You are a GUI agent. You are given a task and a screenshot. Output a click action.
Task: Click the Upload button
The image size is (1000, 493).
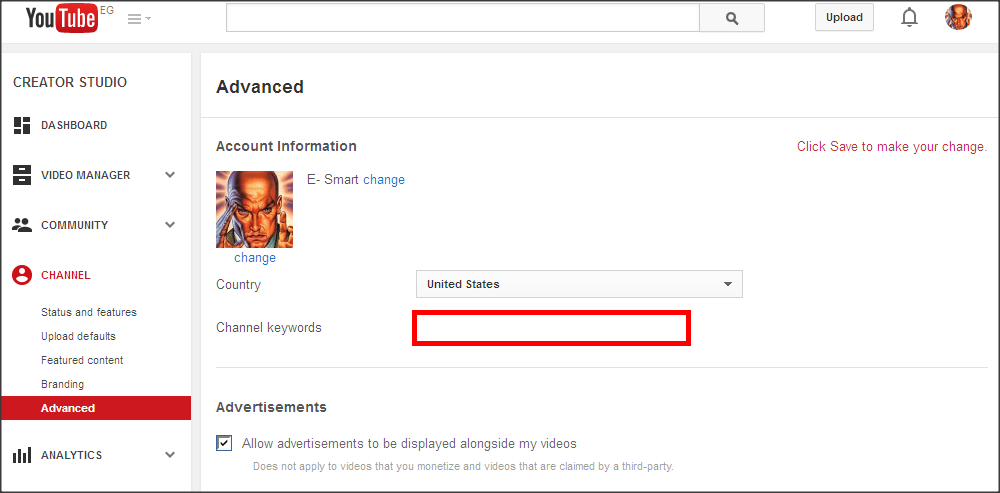click(x=844, y=17)
